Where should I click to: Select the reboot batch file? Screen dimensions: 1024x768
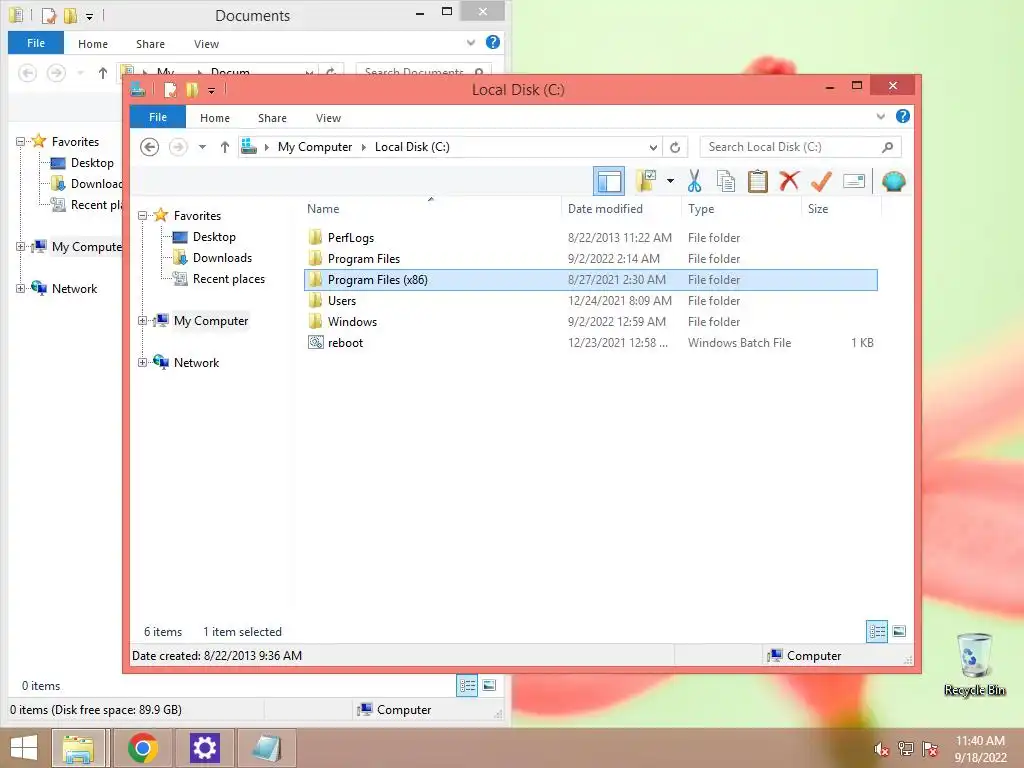click(x=591, y=342)
